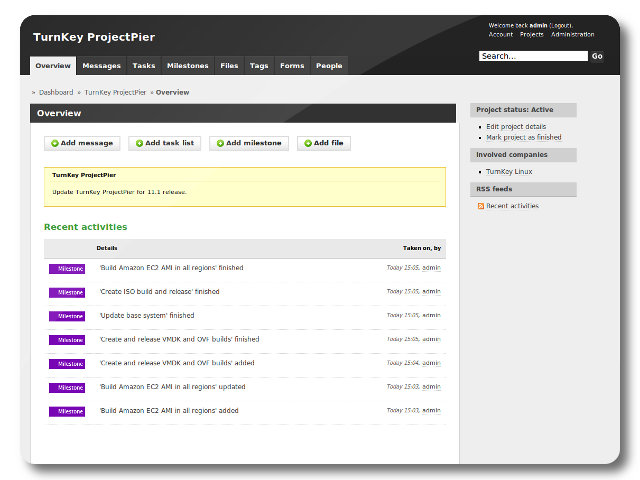Click Mark project as finished link
Screen dimensions: 640x480
[x=524, y=138]
